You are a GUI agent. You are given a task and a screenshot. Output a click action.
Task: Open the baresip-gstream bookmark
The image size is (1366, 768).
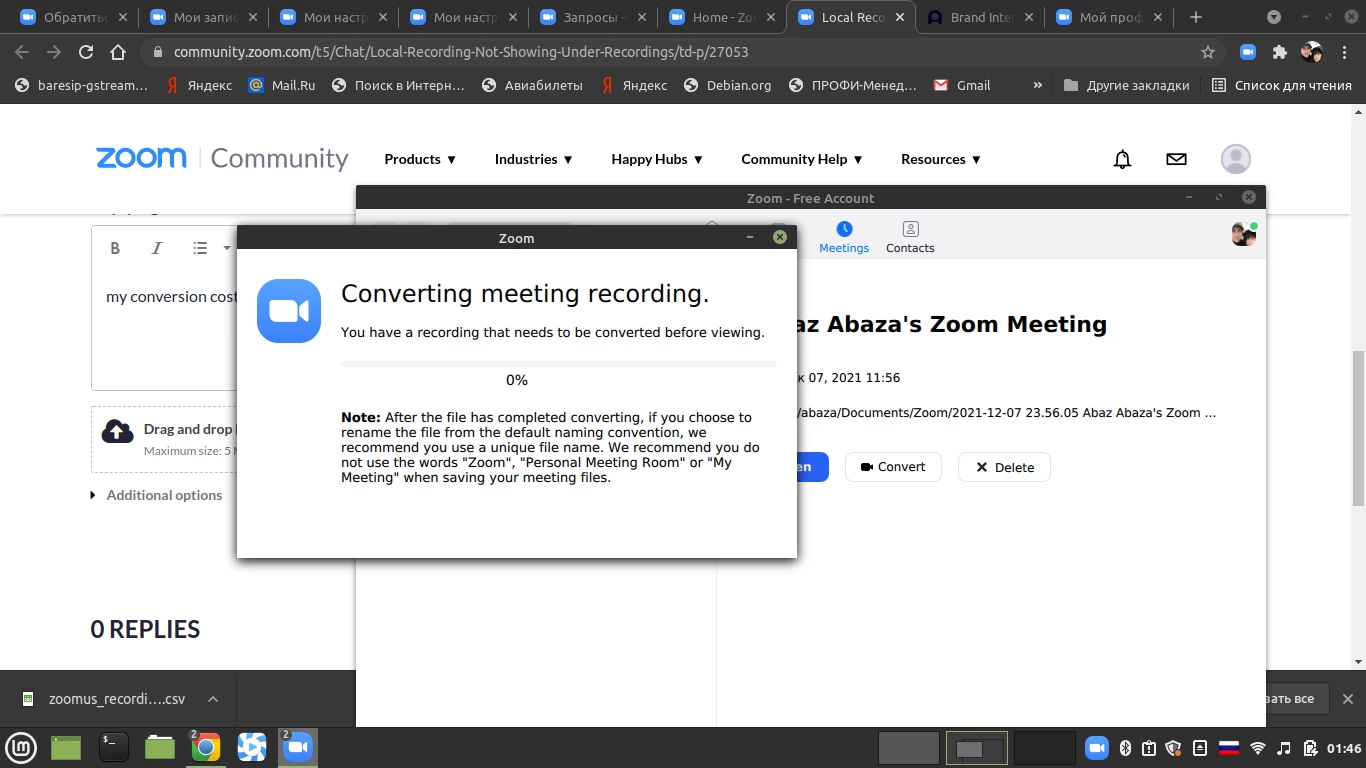pyautogui.click(x=81, y=85)
